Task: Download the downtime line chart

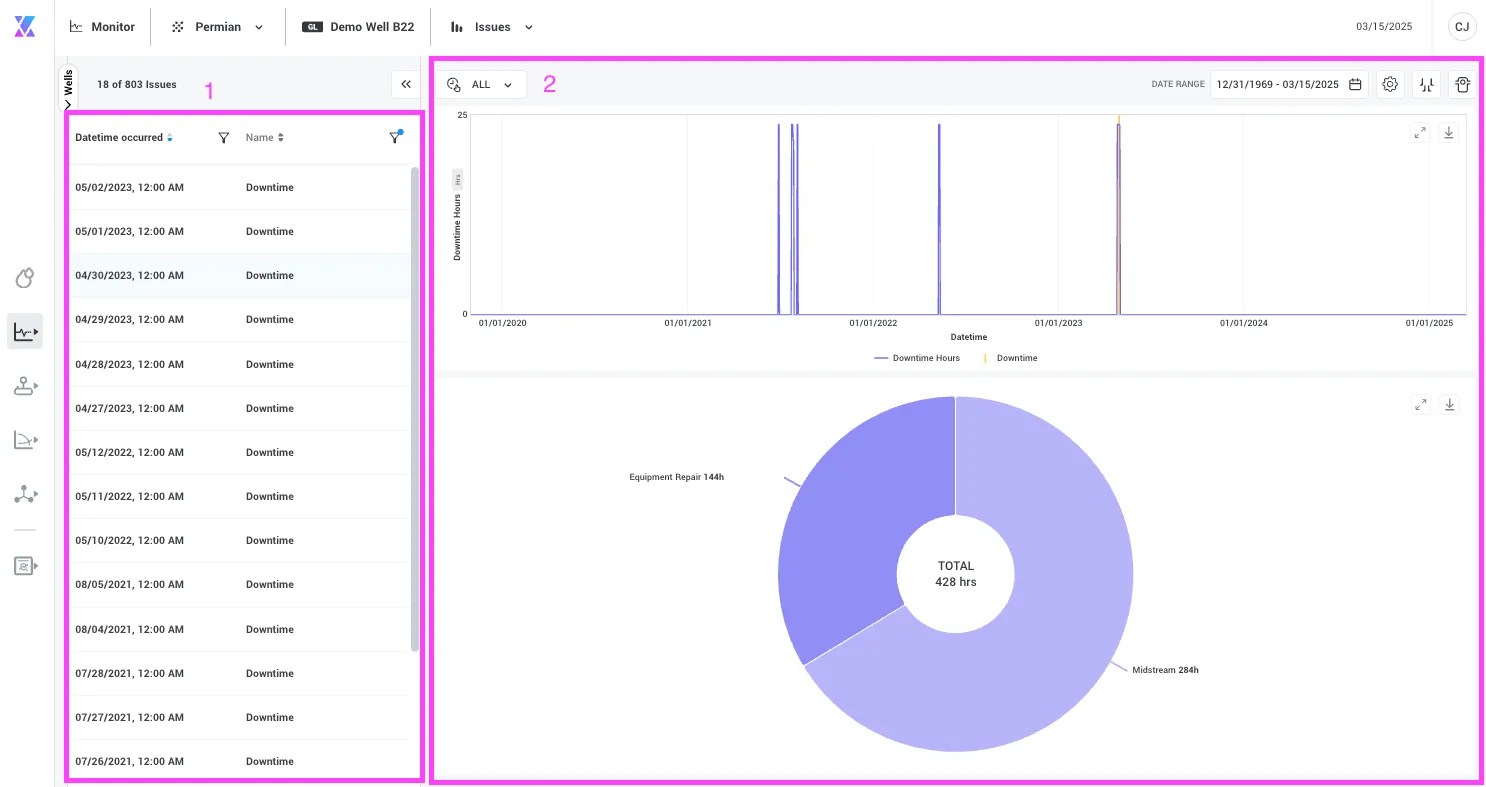Action: pos(1449,133)
